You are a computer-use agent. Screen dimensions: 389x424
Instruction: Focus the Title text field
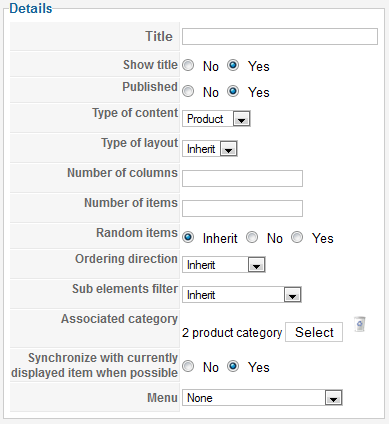[280, 36]
